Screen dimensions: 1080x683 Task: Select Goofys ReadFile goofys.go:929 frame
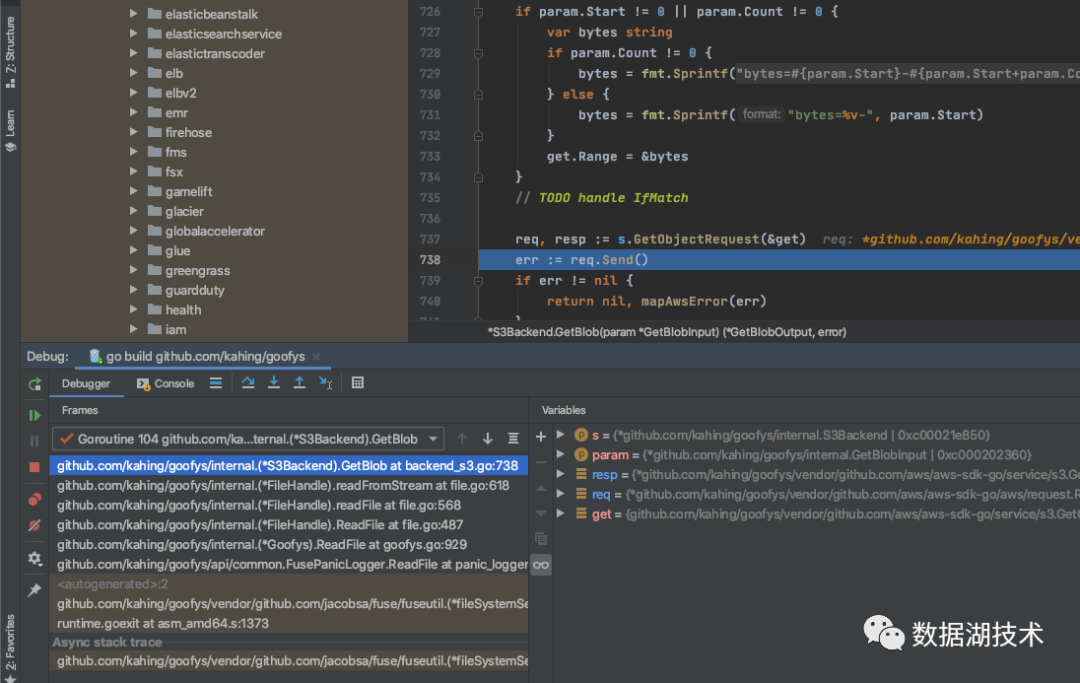pyautogui.click(x=289, y=545)
